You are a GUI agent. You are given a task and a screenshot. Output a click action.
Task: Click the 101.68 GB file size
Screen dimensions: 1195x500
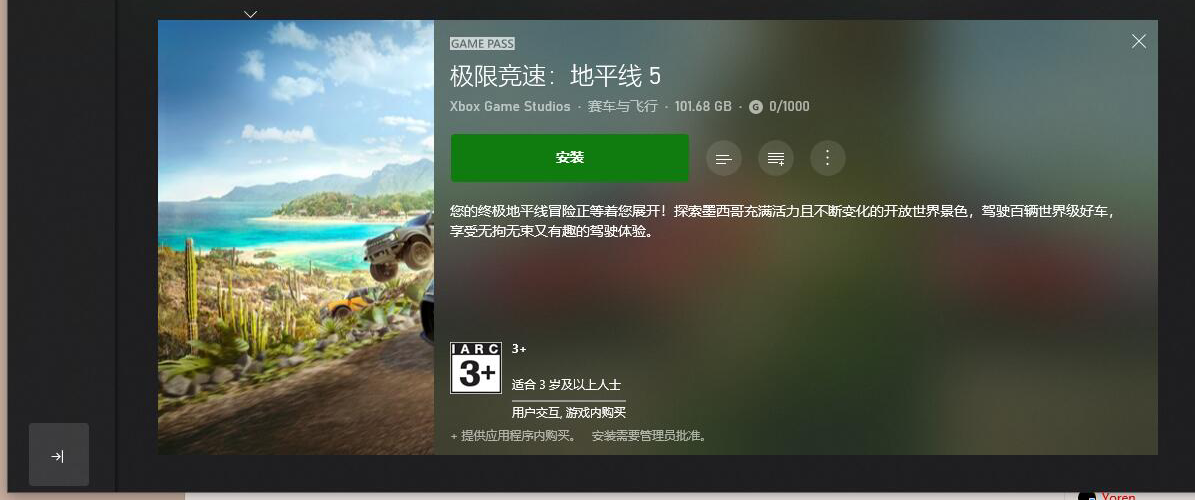pyautogui.click(x=703, y=107)
